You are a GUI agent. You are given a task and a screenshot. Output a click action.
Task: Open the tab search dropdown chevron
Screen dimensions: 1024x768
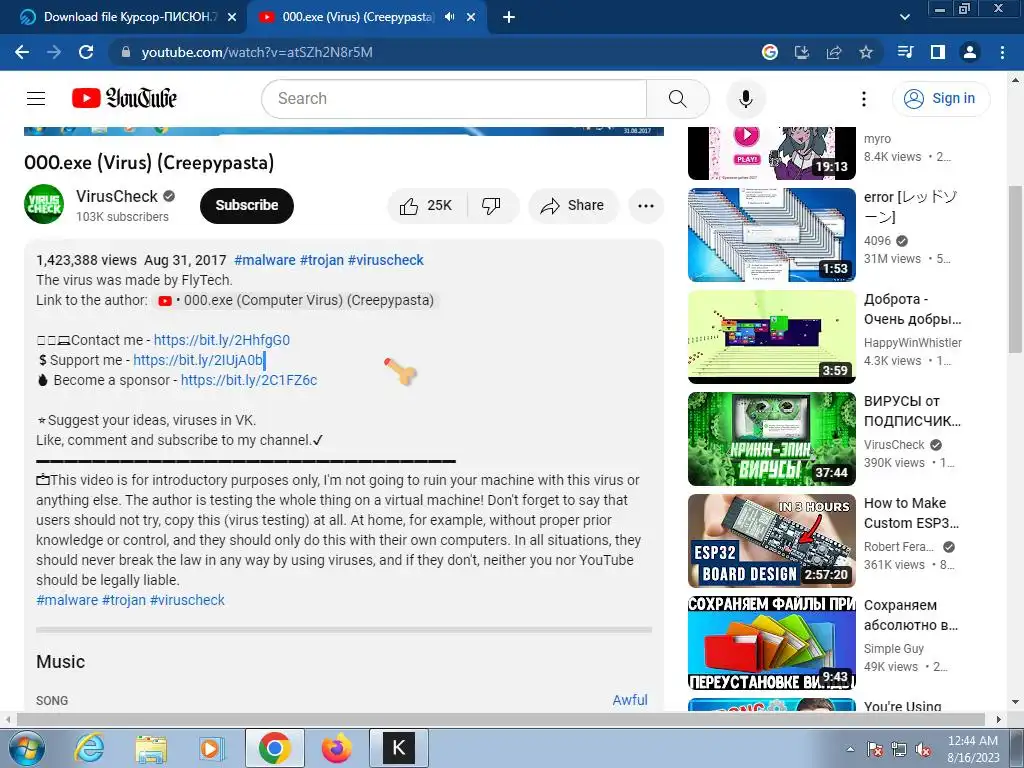[x=905, y=17]
